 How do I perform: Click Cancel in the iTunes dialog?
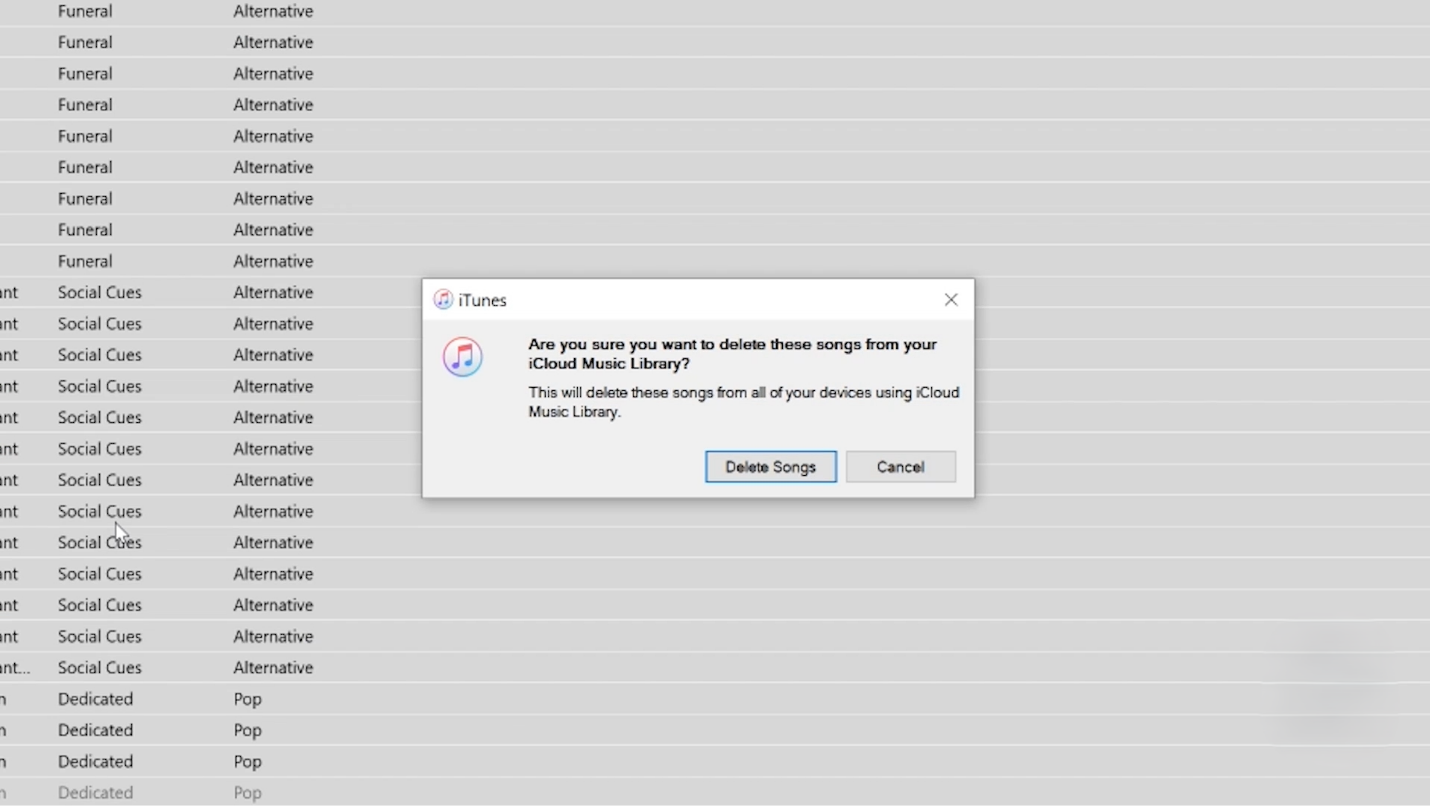click(900, 467)
